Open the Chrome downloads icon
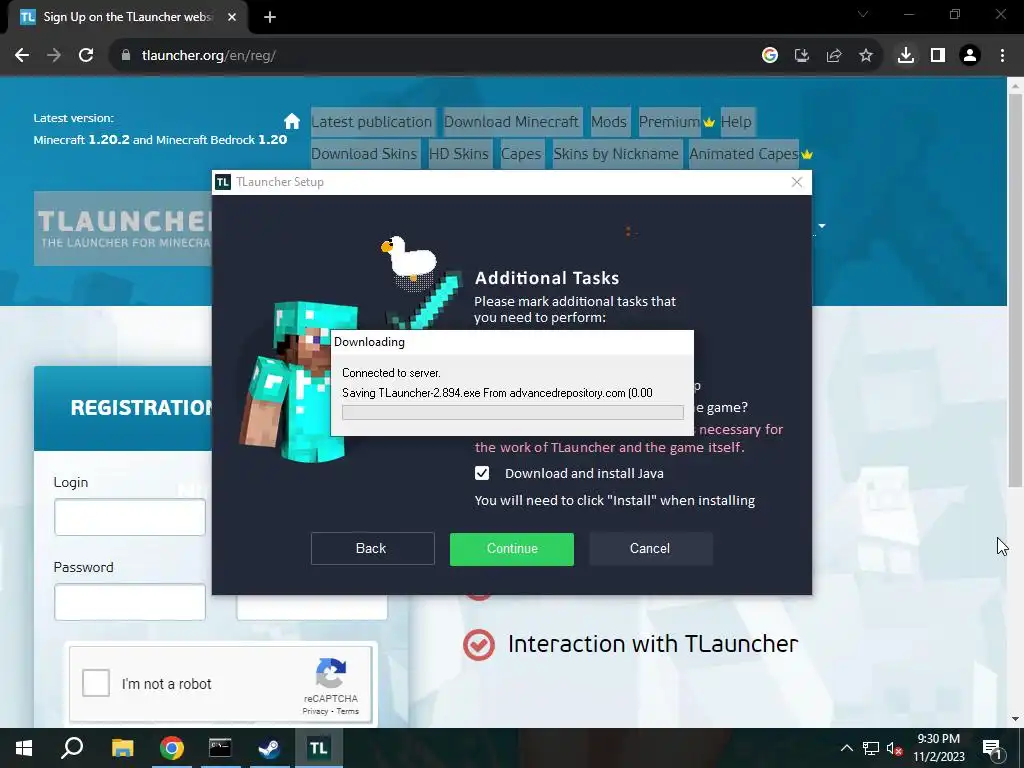 (x=905, y=56)
